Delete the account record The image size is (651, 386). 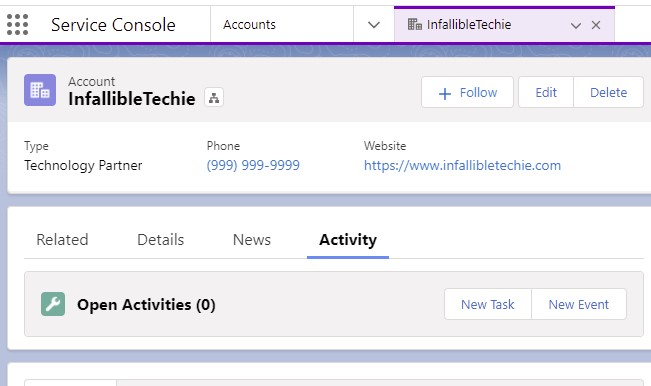609,92
